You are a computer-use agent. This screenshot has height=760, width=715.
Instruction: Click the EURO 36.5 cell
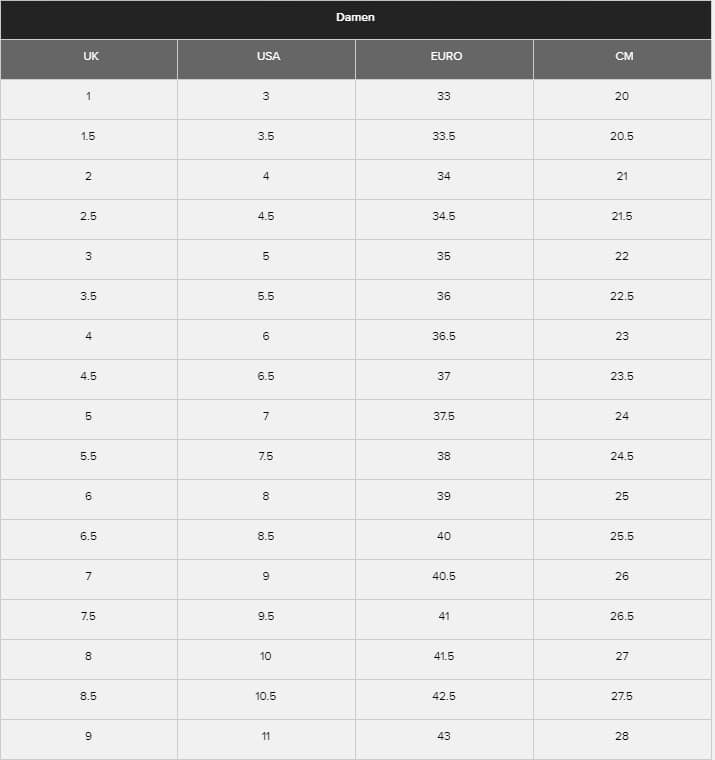point(444,336)
